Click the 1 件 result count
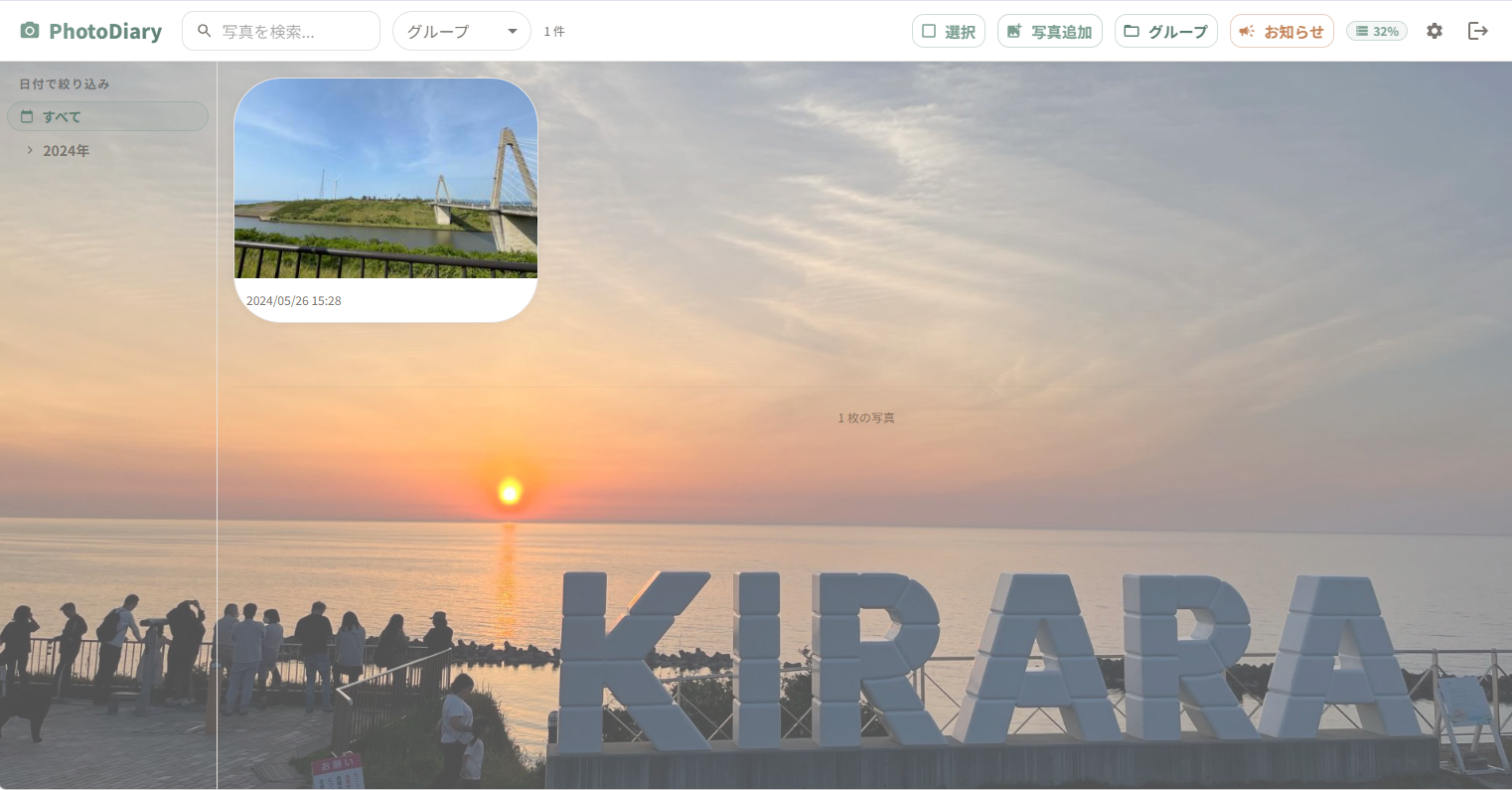 (554, 32)
